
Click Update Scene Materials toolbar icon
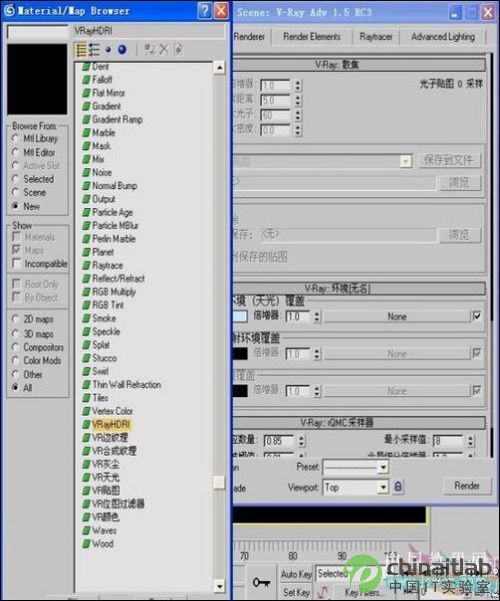click(x=150, y=49)
